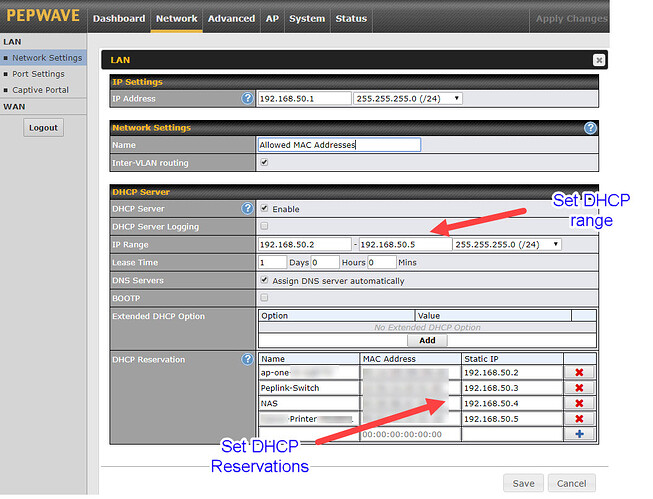The width and height of the screenshot is (653, 499).
Task: Click the Save button
Action: (523, 483)
